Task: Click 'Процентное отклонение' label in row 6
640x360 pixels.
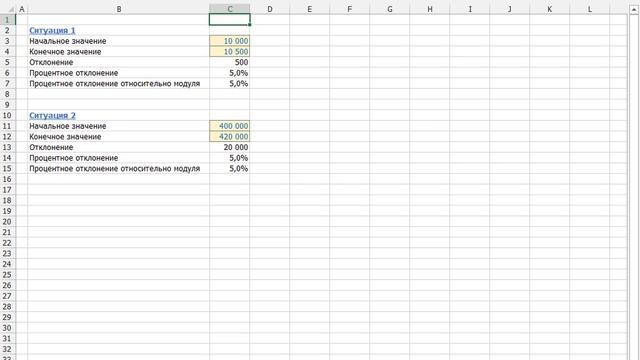Action: (x=73, y=73)
